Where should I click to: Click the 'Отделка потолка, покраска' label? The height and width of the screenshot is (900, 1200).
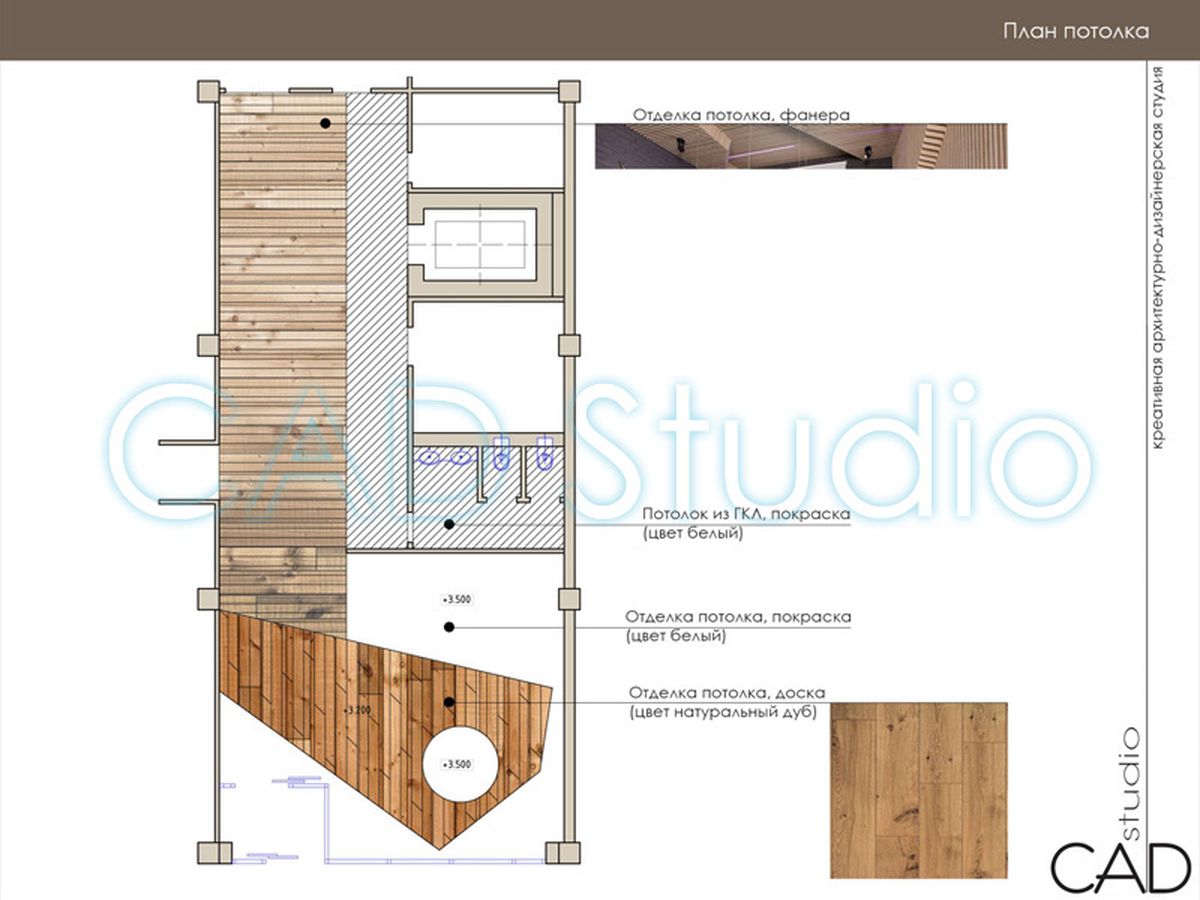pos(738,617)
